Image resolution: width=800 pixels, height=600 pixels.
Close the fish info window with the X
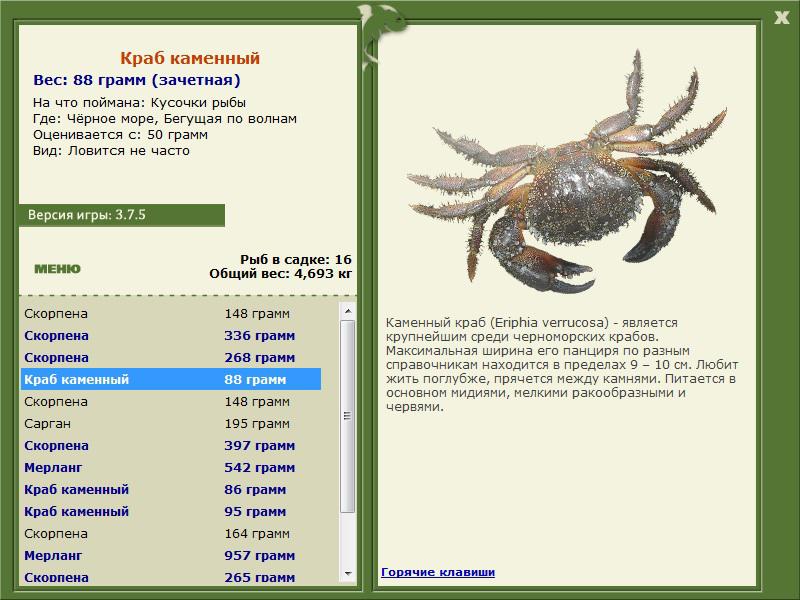click(781, 18)
